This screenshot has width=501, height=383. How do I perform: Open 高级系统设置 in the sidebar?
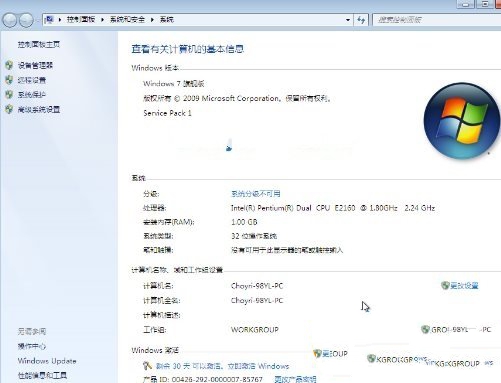coord(39,109)
